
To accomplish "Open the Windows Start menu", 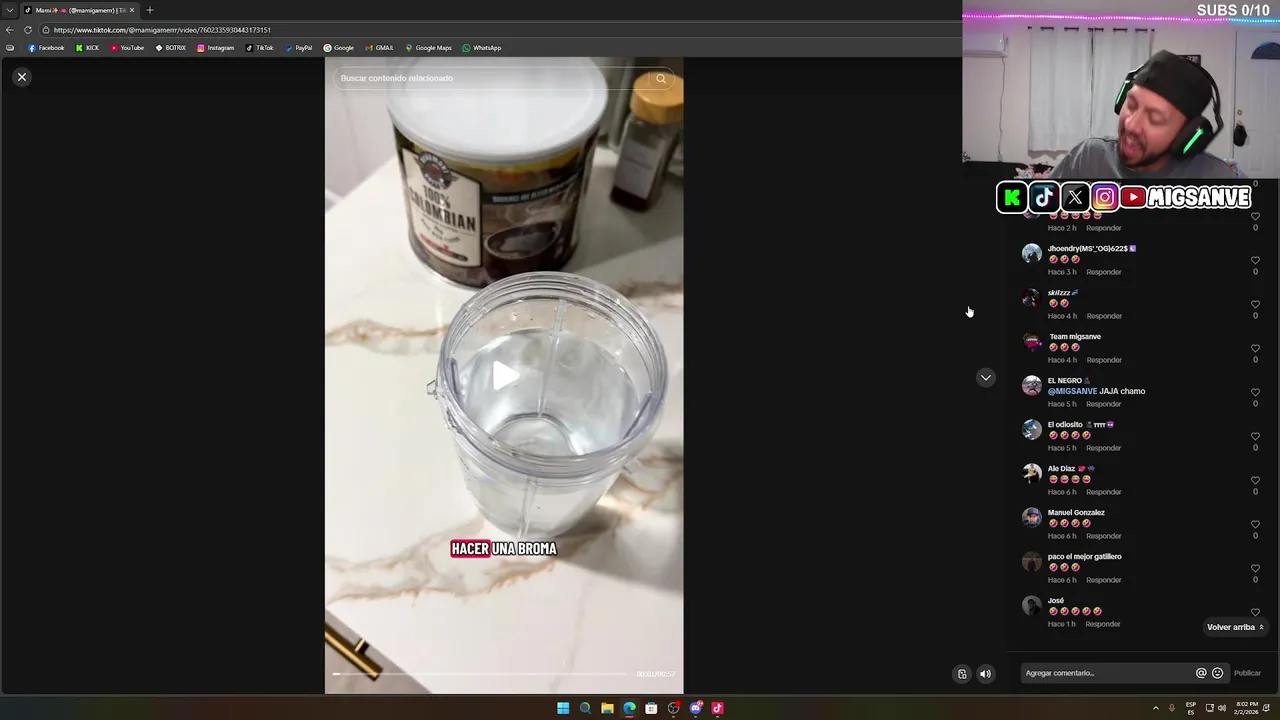I will coord(563,708).
